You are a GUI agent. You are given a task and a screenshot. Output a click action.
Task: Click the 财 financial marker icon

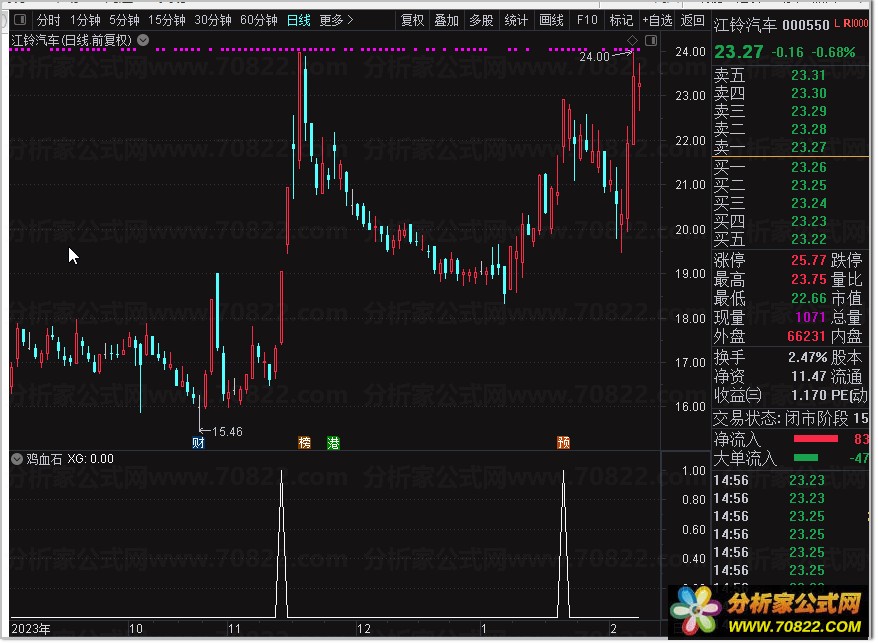[198, 443]
